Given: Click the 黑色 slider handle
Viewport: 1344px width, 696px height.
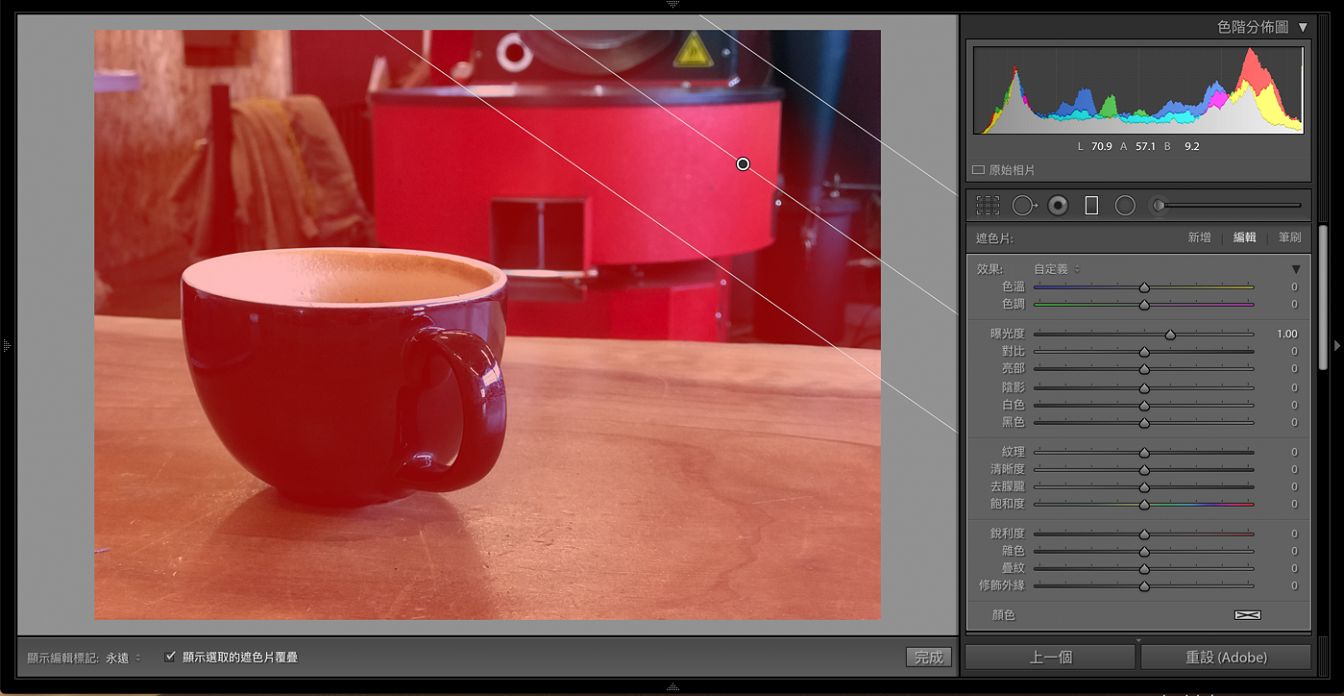Looking at the screenshot, I should (1144, 423).
